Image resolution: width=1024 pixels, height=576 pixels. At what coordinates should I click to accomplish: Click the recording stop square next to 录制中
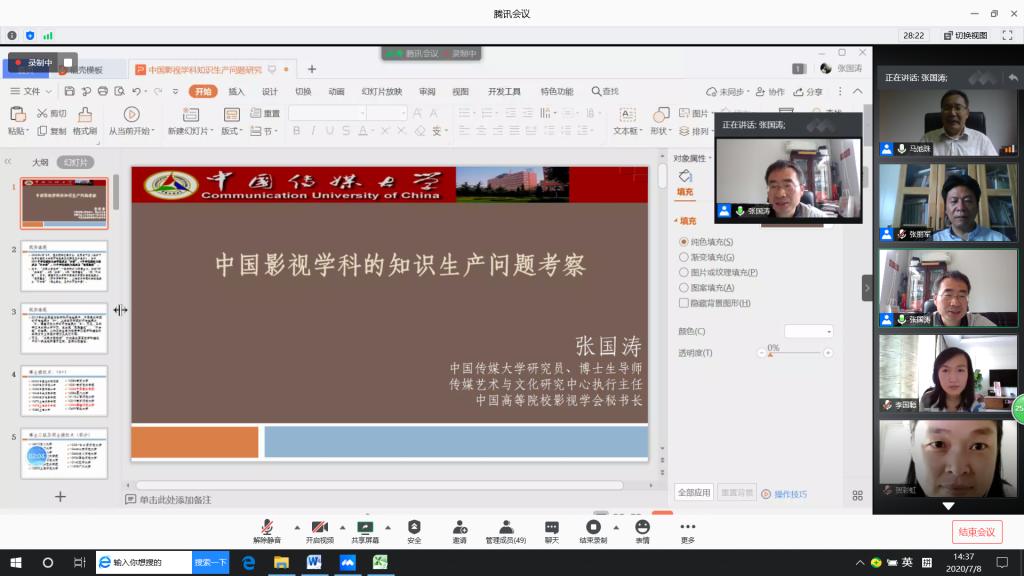[x=68, y=63]
